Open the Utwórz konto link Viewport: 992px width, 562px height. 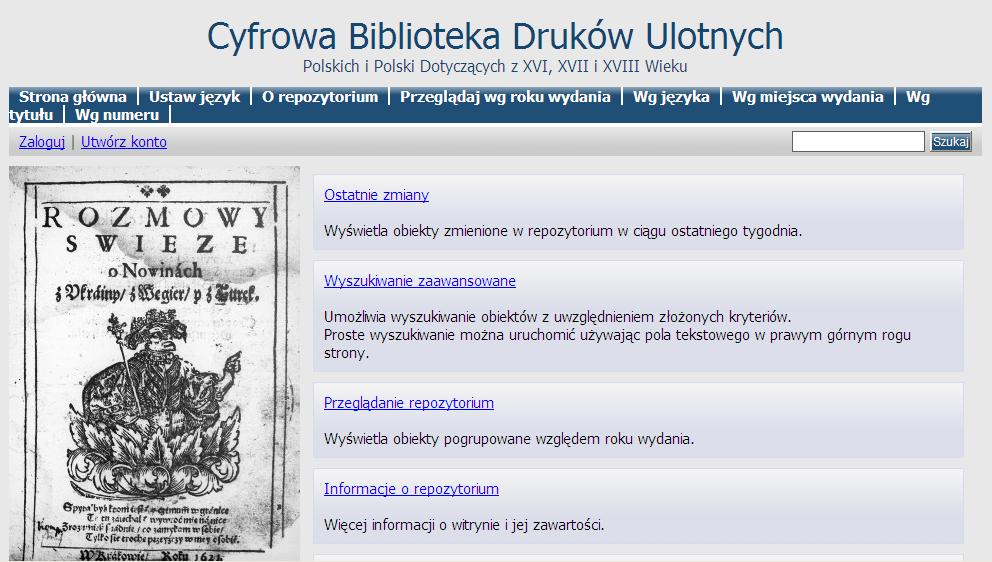(124, 142)
